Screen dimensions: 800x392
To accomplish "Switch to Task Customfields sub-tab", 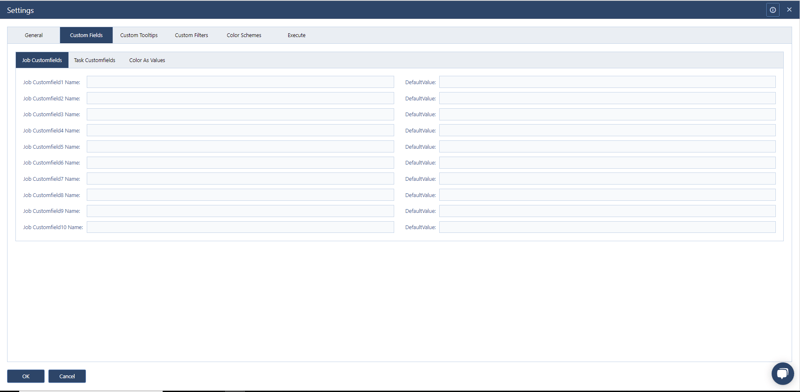I will (x=94, y=60).
